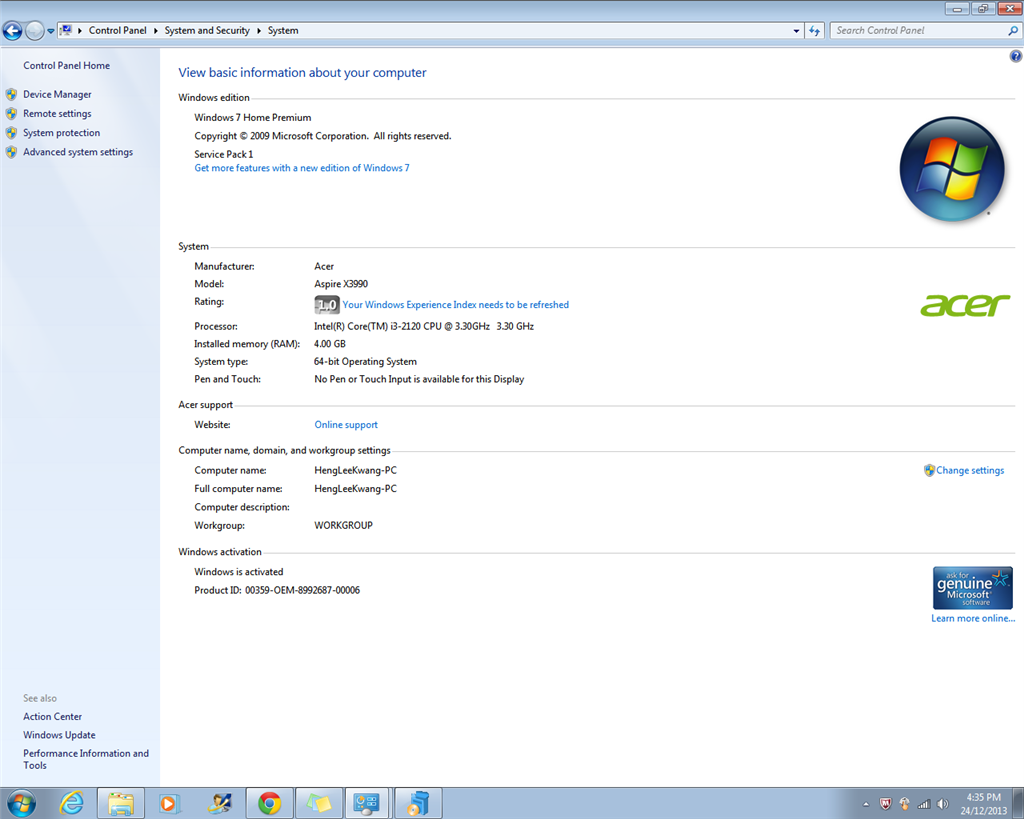Click the computer icon in the address bar

point(65,30)
